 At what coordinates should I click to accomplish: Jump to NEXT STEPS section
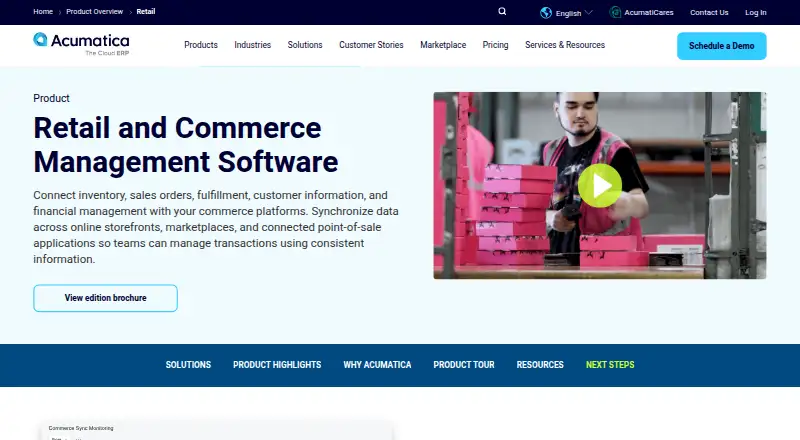click(x=610, y=365)
